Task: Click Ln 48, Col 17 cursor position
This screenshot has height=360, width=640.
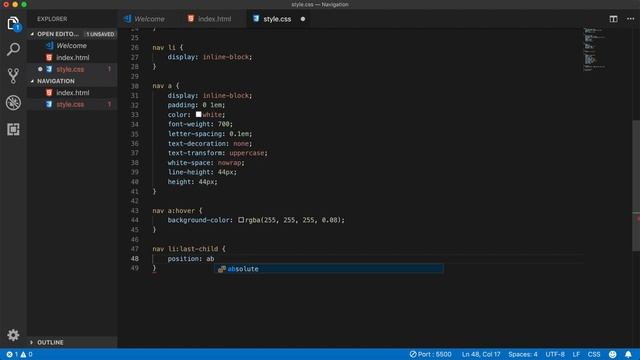Action: point(481,354)
